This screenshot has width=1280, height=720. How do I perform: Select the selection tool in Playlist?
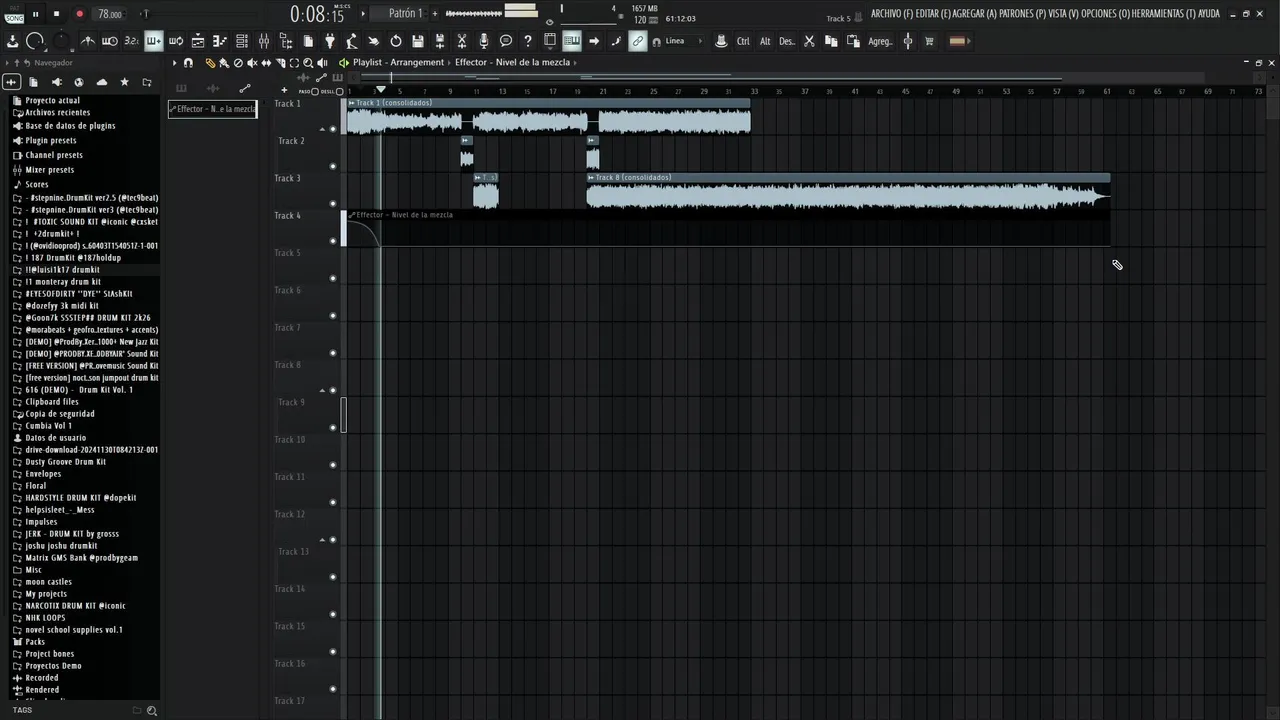[294, 63]
